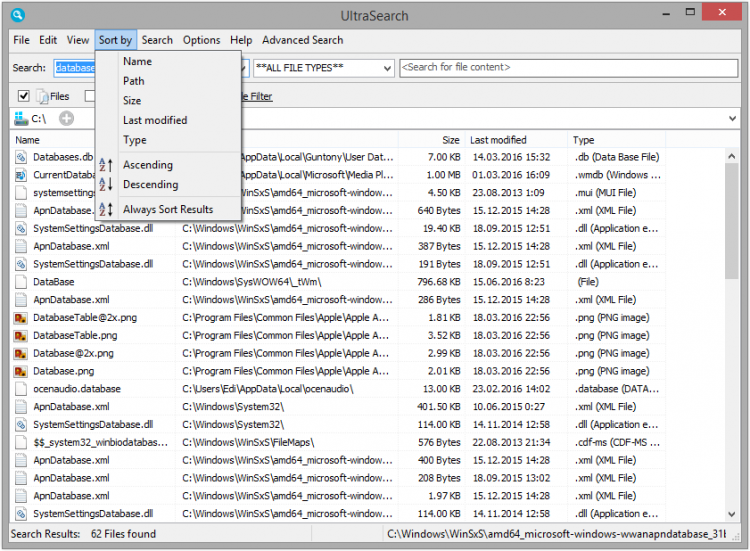Click the DatabaseTable.png file icon
The height and width of the screenshot is (551, 750).
click(21, 335)
